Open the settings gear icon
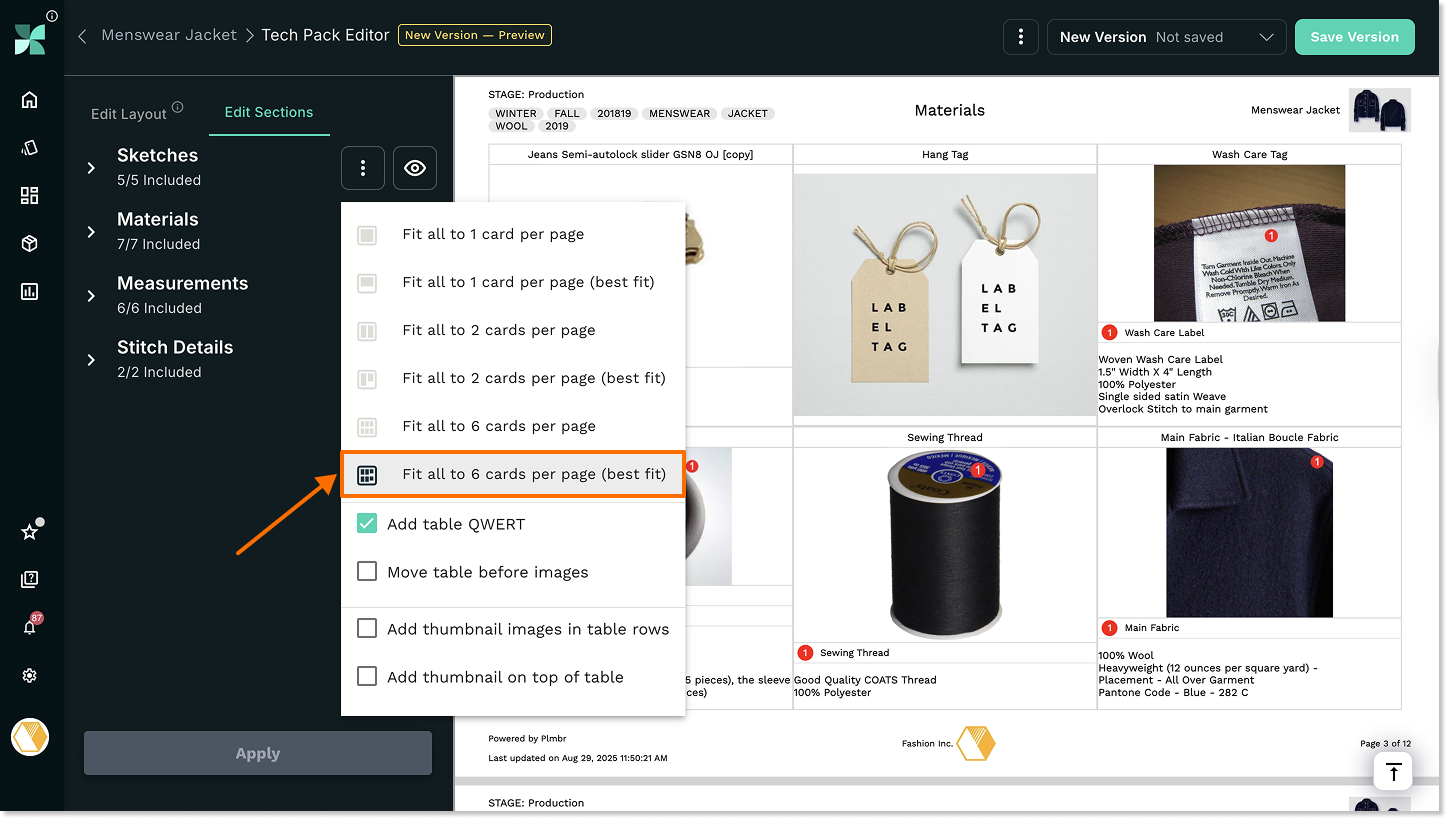Screen dimensions: 1447x819 click(29, 676)
